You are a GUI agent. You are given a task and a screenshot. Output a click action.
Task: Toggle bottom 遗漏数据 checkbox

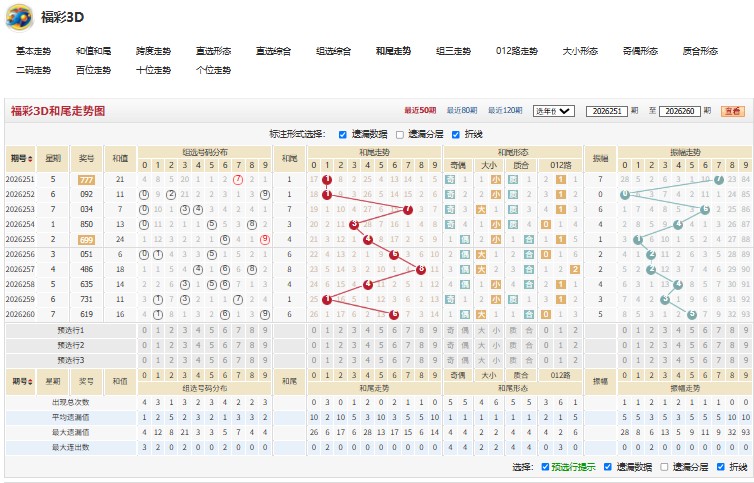click(x=607, y=467)
